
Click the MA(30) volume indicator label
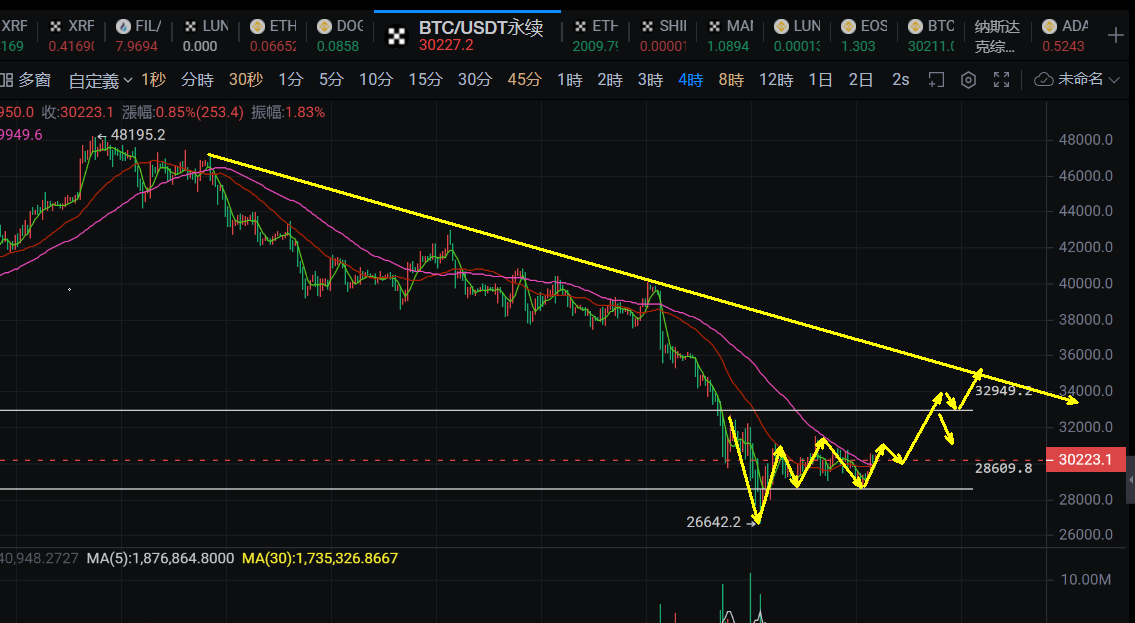tap(320, 558)
